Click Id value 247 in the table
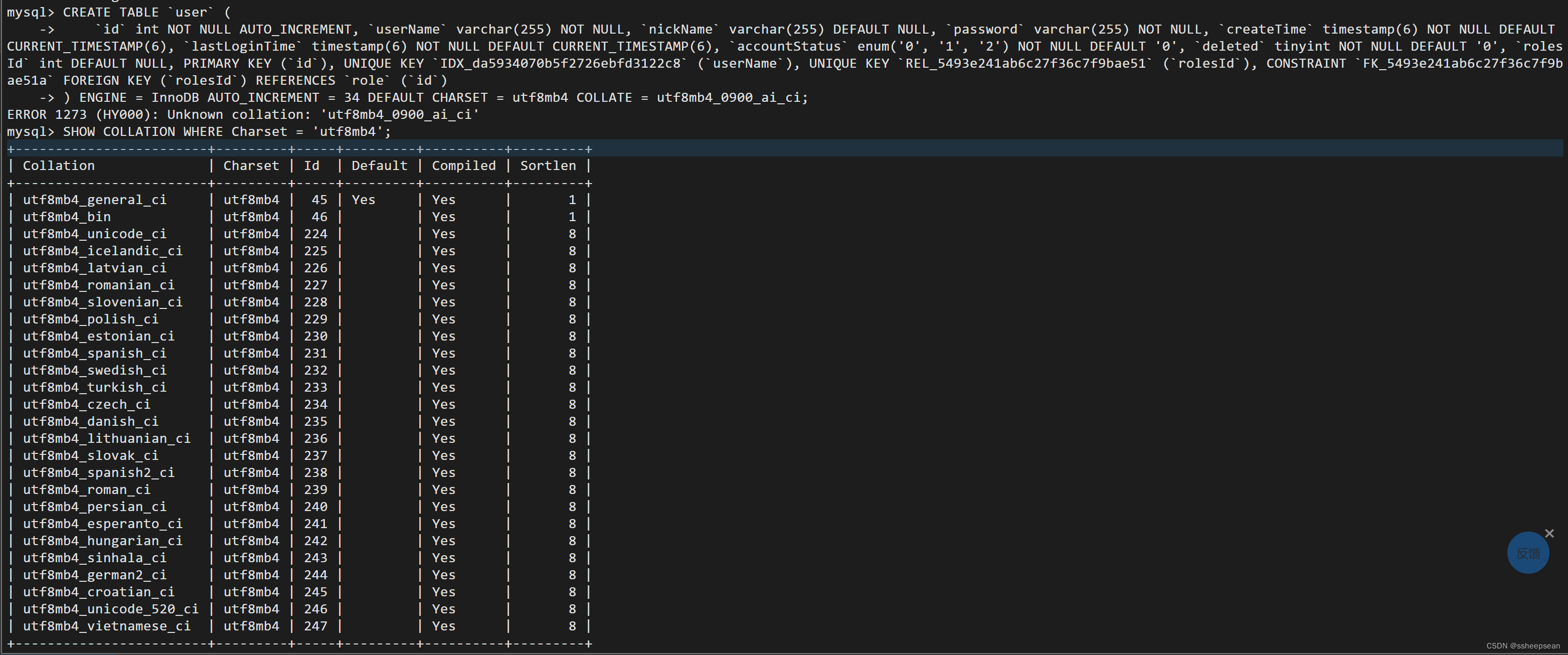Viewport: 1568px width, 655px height. 315,626
